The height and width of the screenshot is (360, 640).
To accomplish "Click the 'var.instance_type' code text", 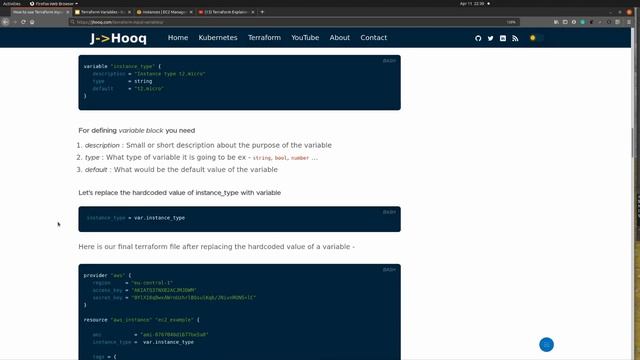I will pyautogui.click(x=159, y=218).
